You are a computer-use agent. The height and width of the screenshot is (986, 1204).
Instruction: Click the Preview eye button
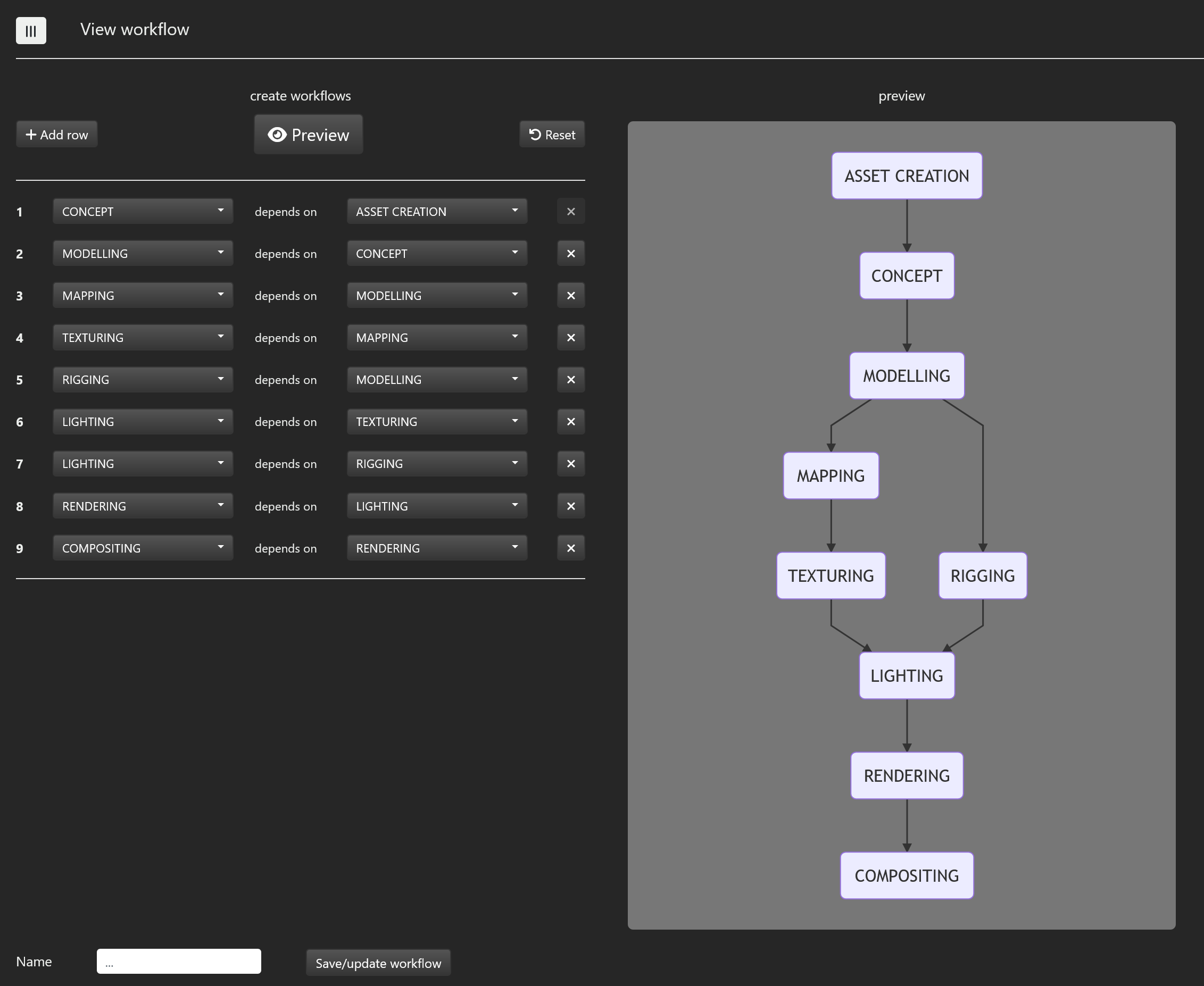point(308,135)
